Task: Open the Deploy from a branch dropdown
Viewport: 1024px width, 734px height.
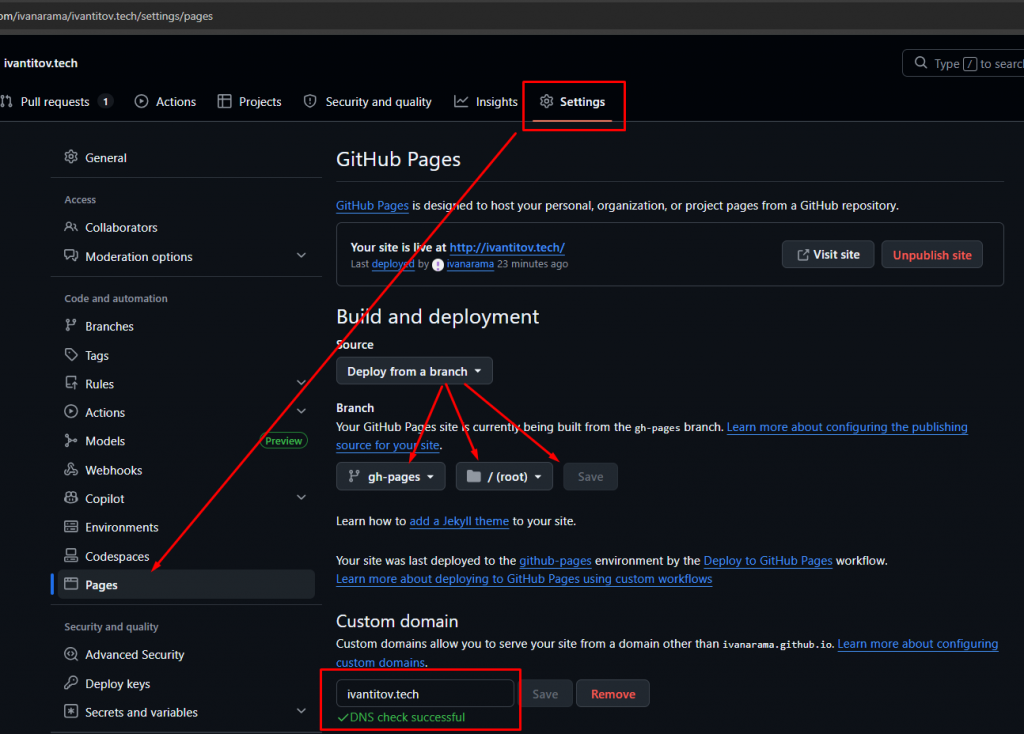Action: [414, 371]
